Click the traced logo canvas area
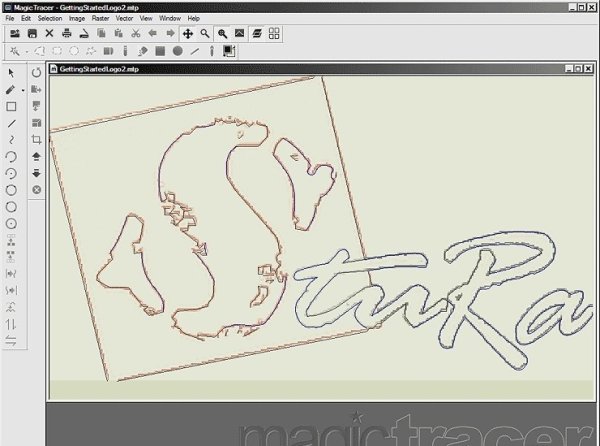This screenshot has height=446, width=600. [x=300, y=230]
